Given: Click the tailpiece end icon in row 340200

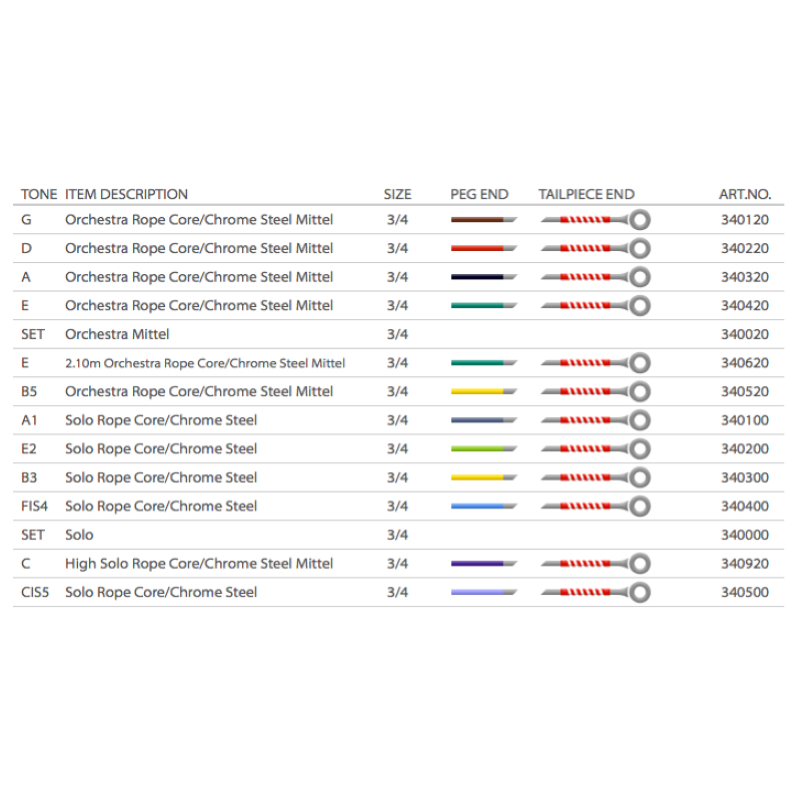Looking at the screenshot, I should [595, 449].
